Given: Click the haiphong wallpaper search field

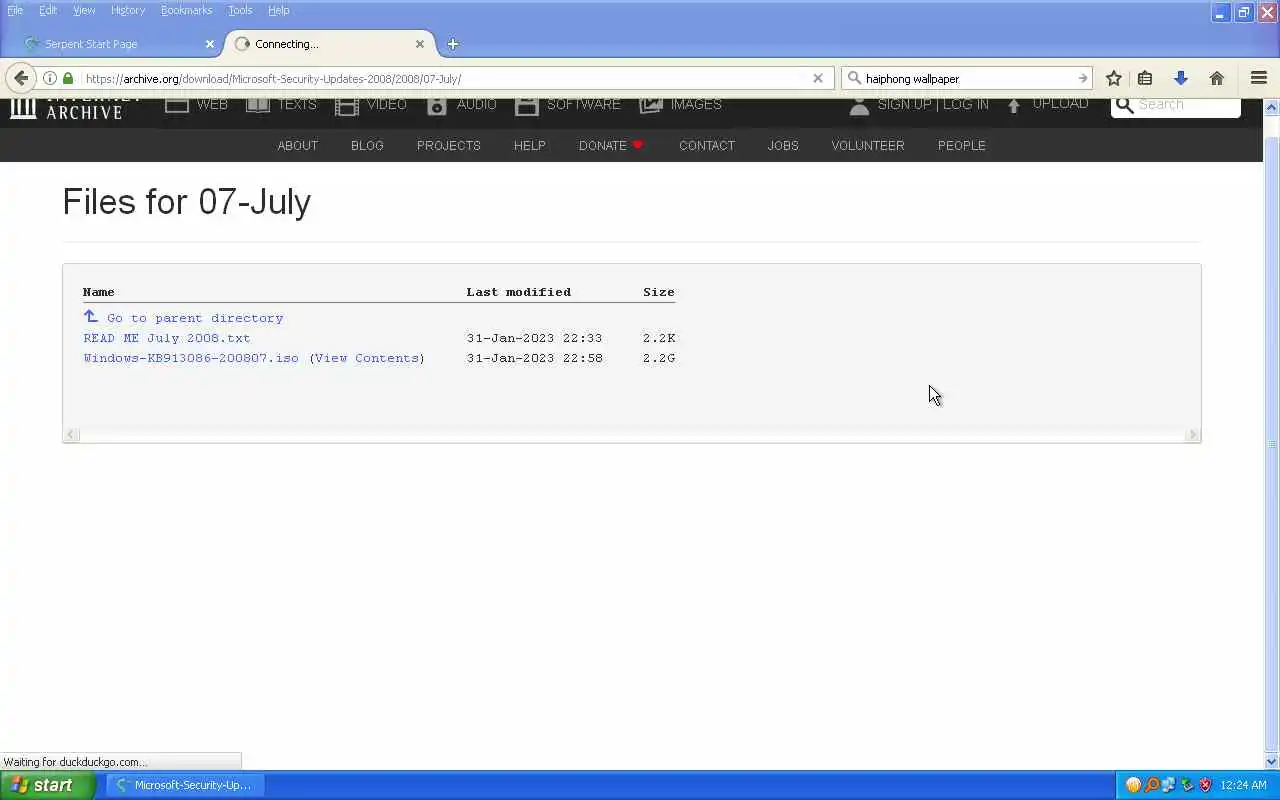Looking at the screenshot, I should (x=967, y=78).
